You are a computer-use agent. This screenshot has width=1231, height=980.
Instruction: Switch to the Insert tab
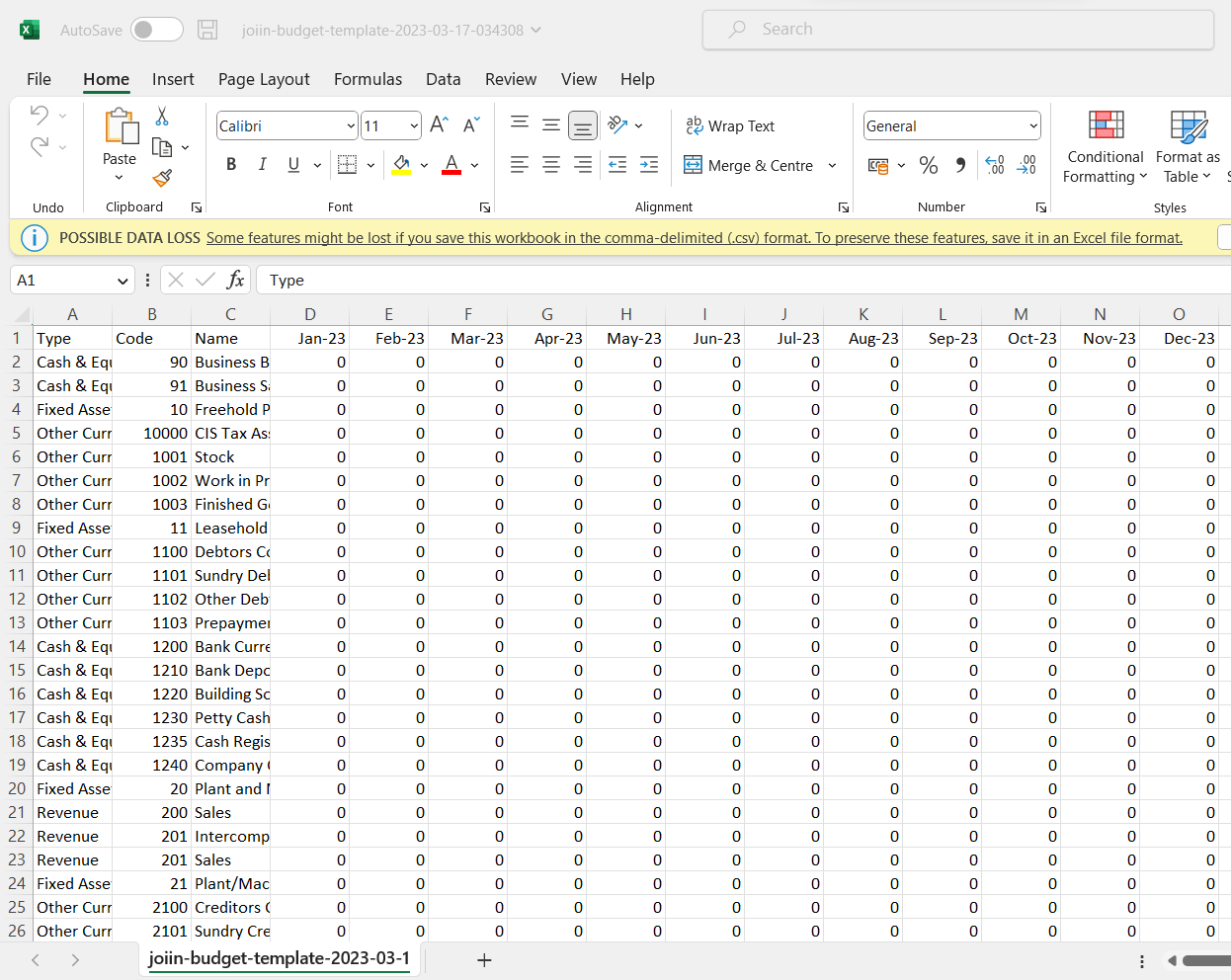(x=173, y=79)
